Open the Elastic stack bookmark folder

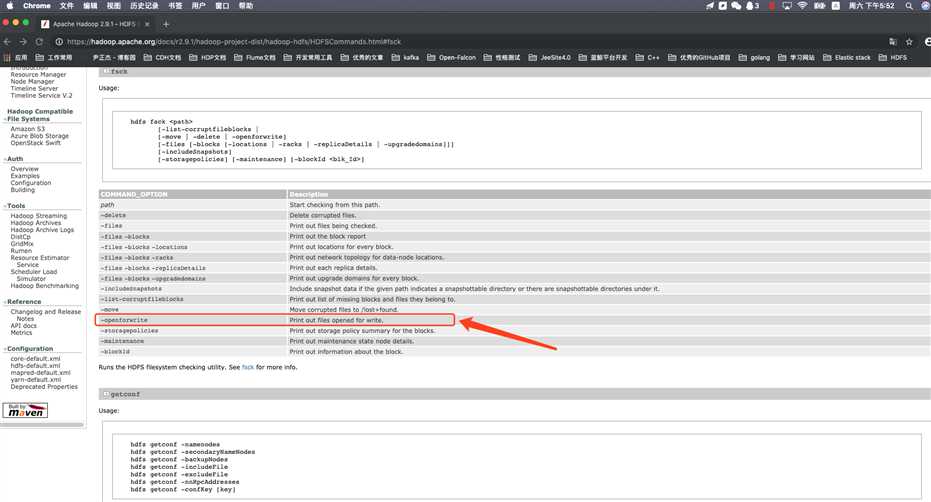point(847,58)
